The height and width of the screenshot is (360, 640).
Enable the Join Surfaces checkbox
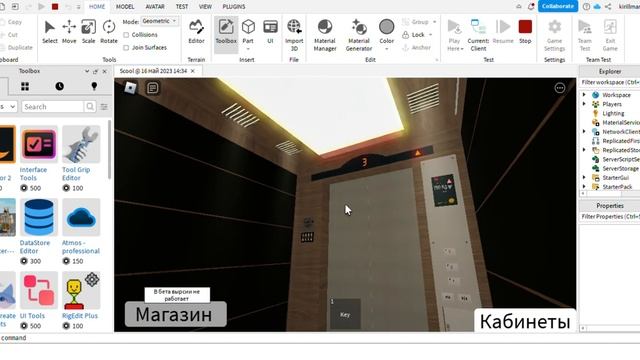point(126,48)
